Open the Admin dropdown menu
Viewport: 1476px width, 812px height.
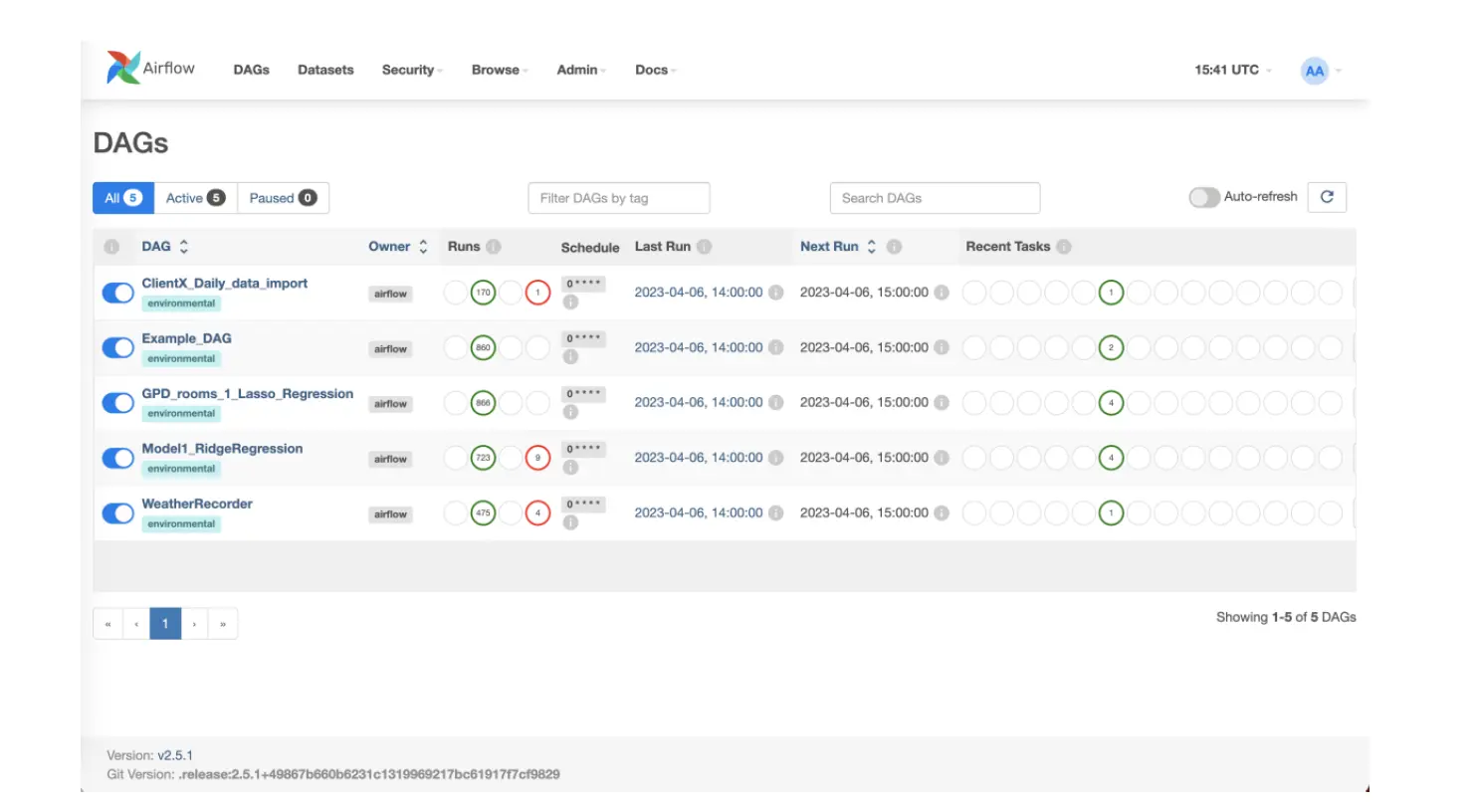pyautogui.click(x=581, y=70)
